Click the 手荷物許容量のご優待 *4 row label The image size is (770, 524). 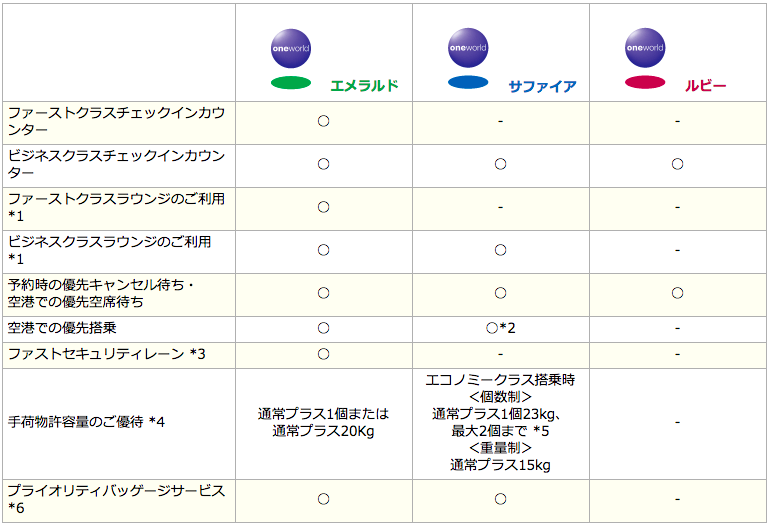(x=86, y=422)
